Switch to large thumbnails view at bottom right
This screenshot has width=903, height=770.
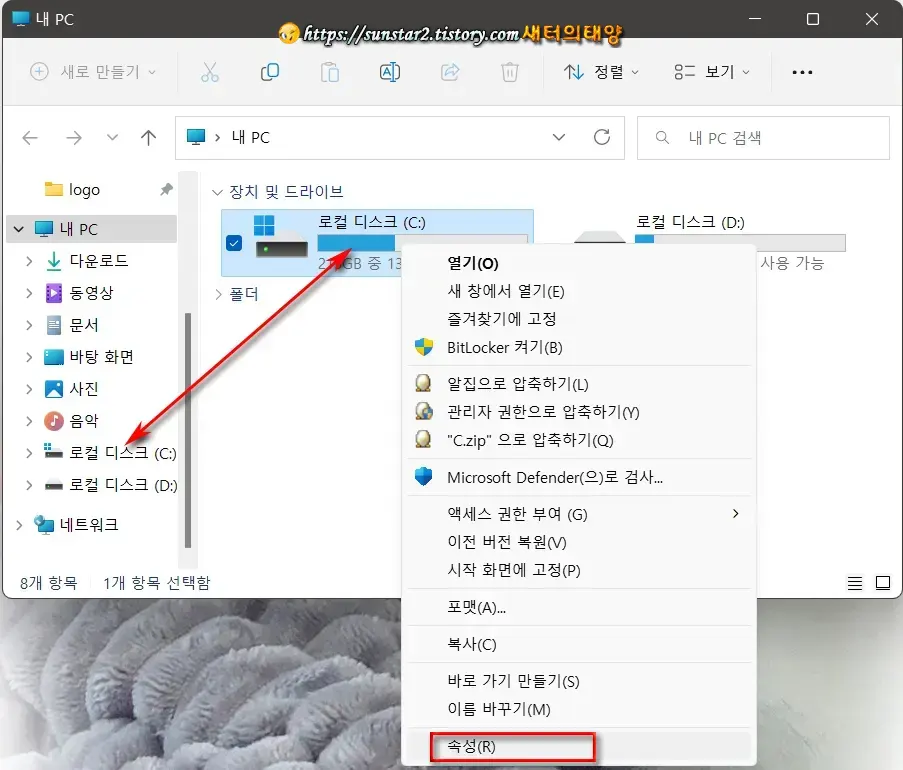click(882, 583)
